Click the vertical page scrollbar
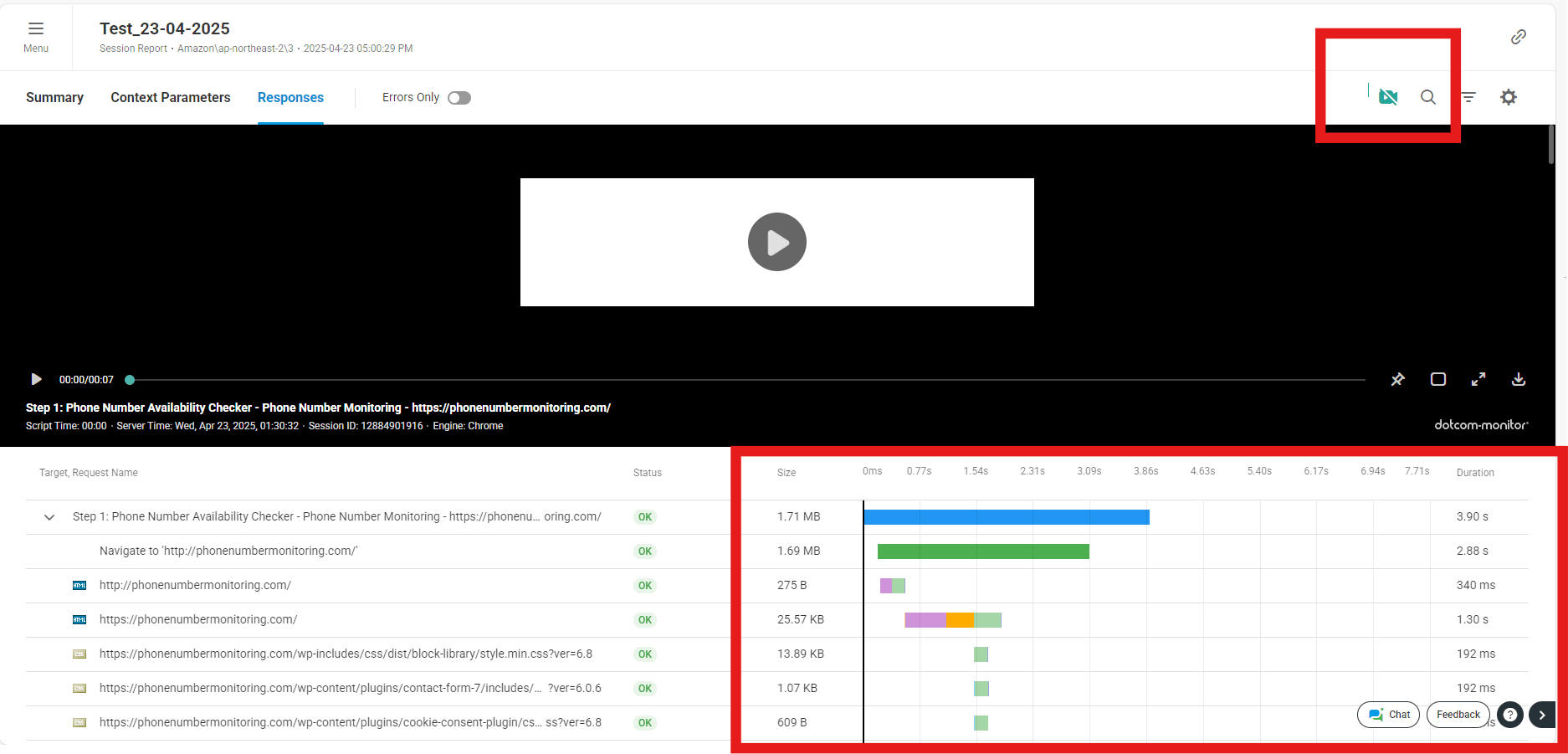The image size is (1568, 754). (1551, 144)
